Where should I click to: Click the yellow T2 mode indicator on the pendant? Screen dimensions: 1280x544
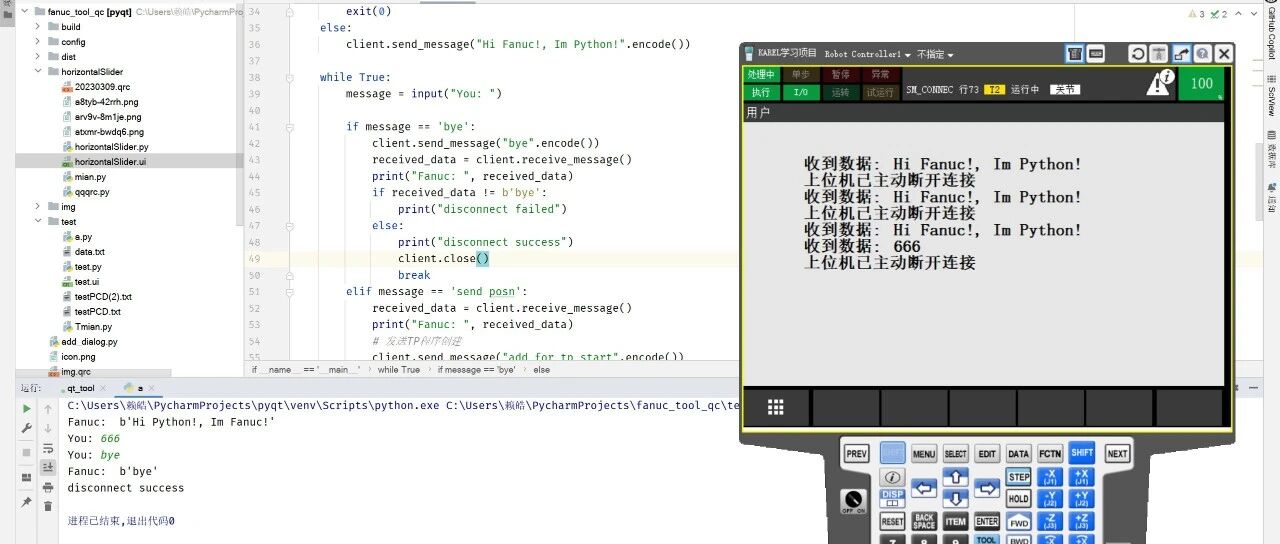tap(994, 90)
